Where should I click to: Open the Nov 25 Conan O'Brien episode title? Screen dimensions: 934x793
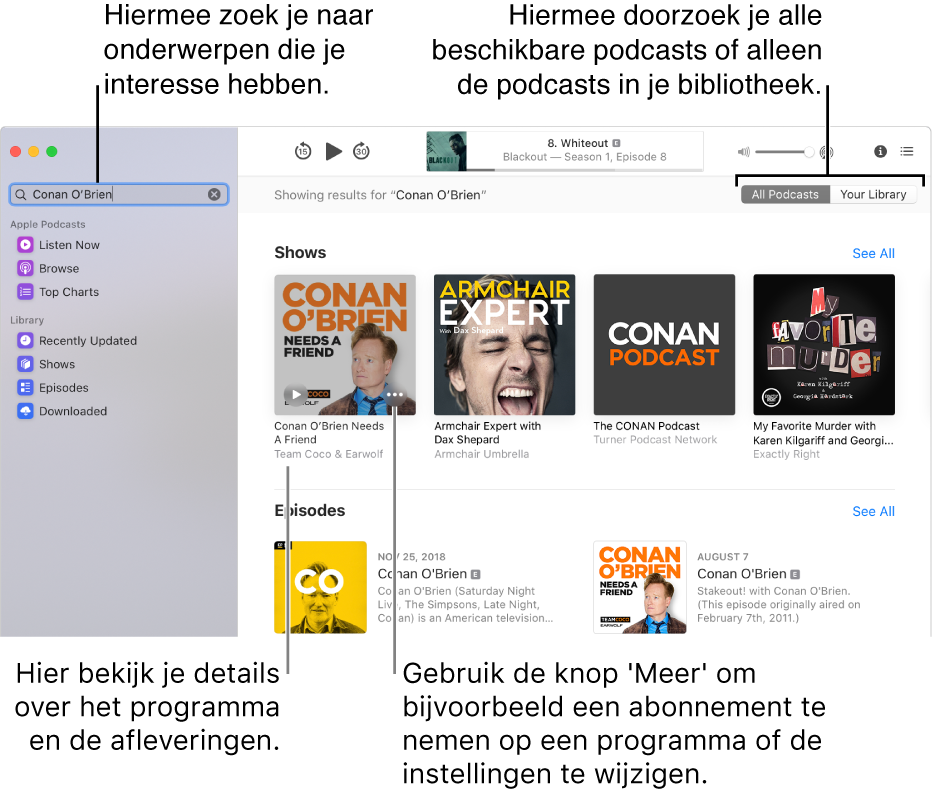coord(422,574)
